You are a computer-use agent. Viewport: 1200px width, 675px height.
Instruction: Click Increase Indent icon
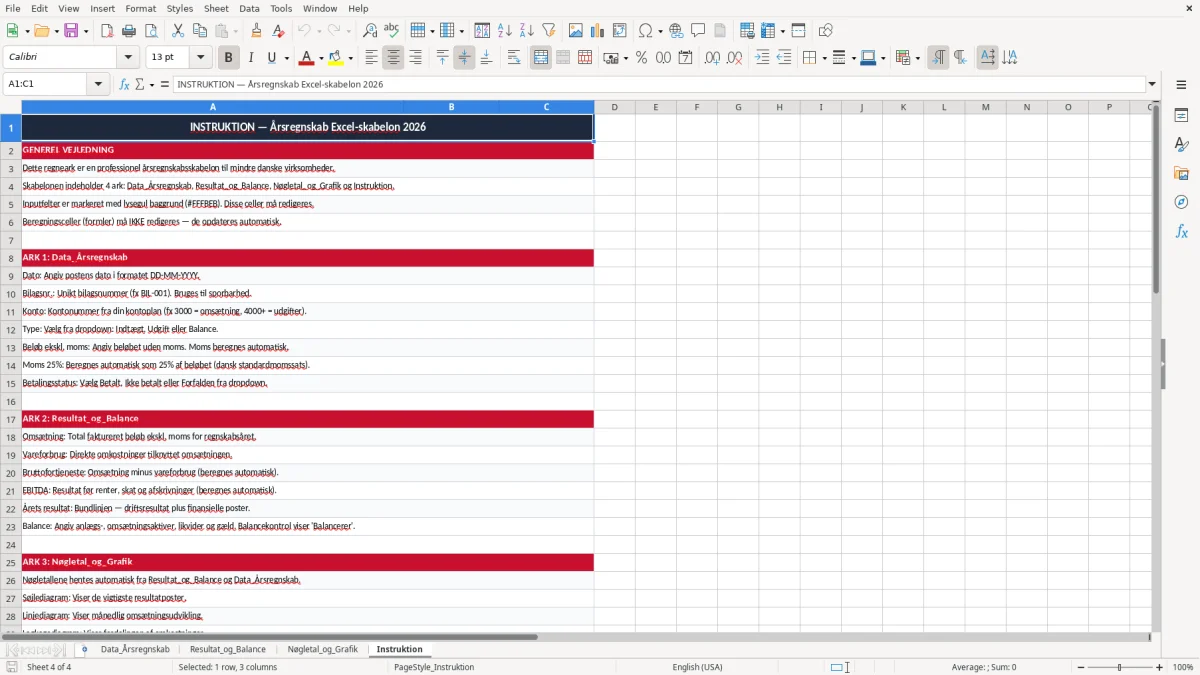click(762, 58)
